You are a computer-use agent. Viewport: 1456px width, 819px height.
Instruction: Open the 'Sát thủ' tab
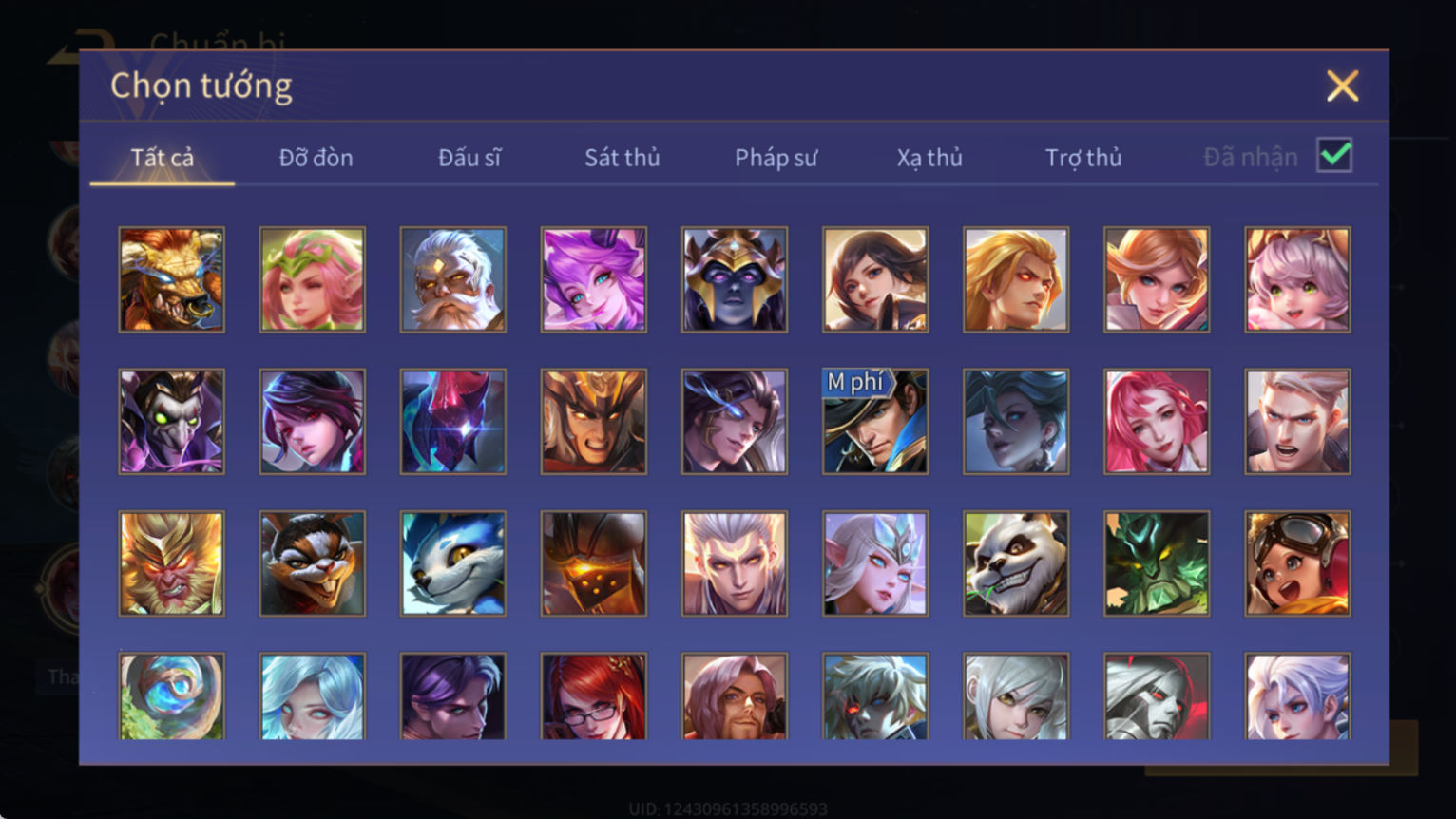pos(623,158)
